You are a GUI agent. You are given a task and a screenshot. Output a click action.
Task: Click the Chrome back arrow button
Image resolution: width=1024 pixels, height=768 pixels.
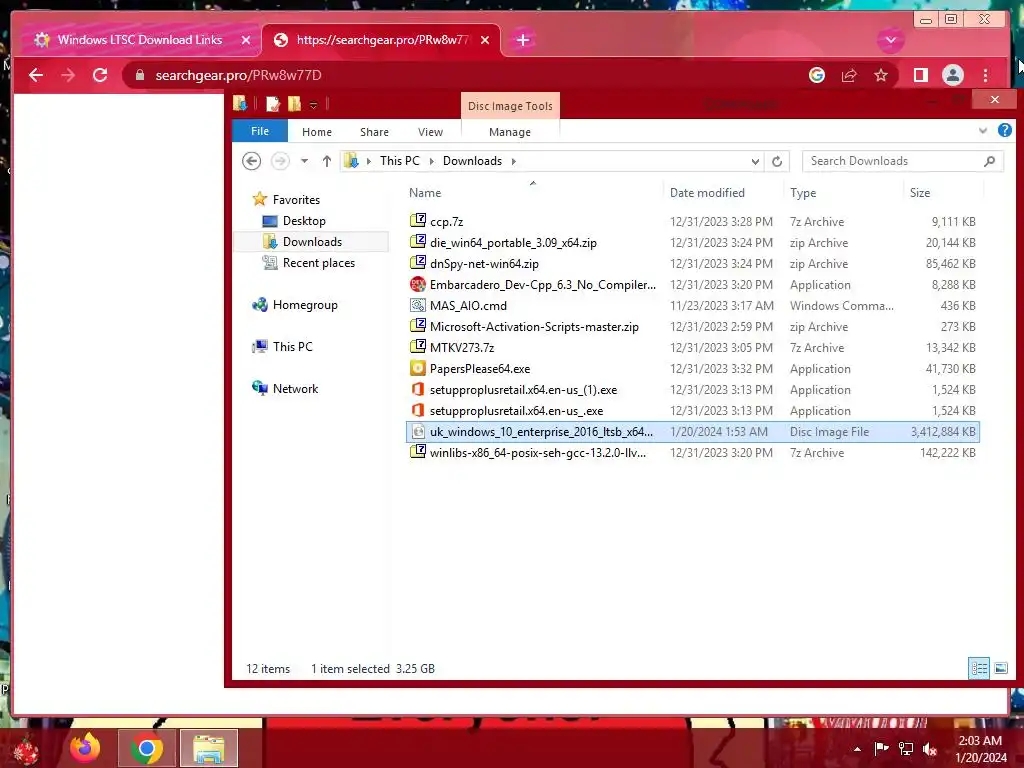click(x=36, y=75)
